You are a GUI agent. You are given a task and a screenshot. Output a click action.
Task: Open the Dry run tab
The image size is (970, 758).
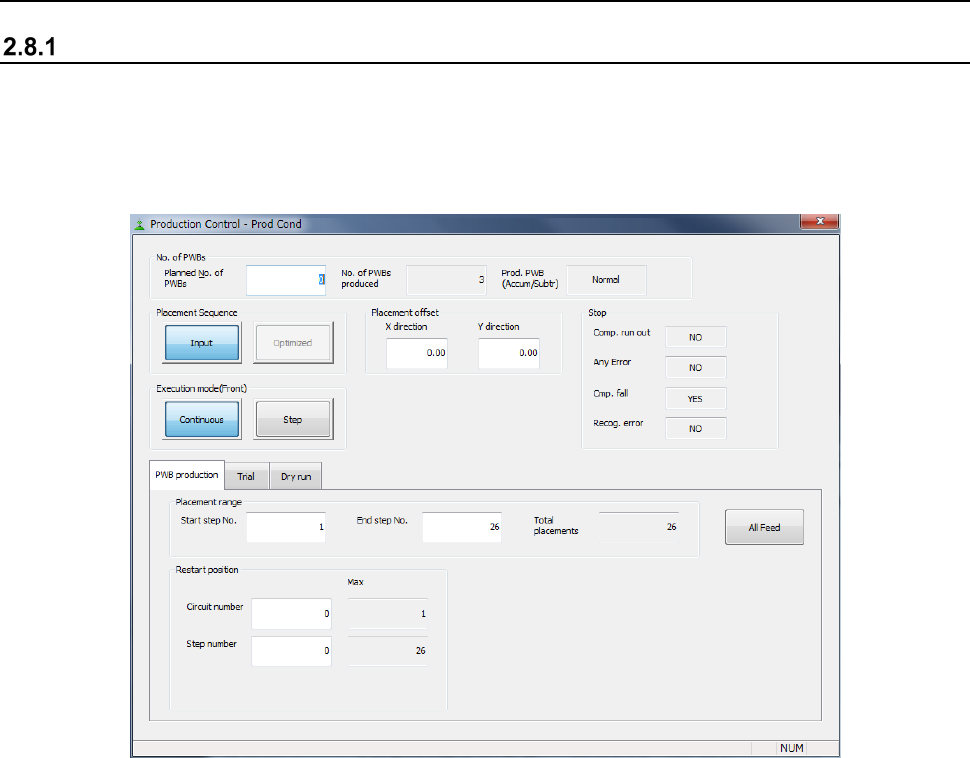point(296,476)
